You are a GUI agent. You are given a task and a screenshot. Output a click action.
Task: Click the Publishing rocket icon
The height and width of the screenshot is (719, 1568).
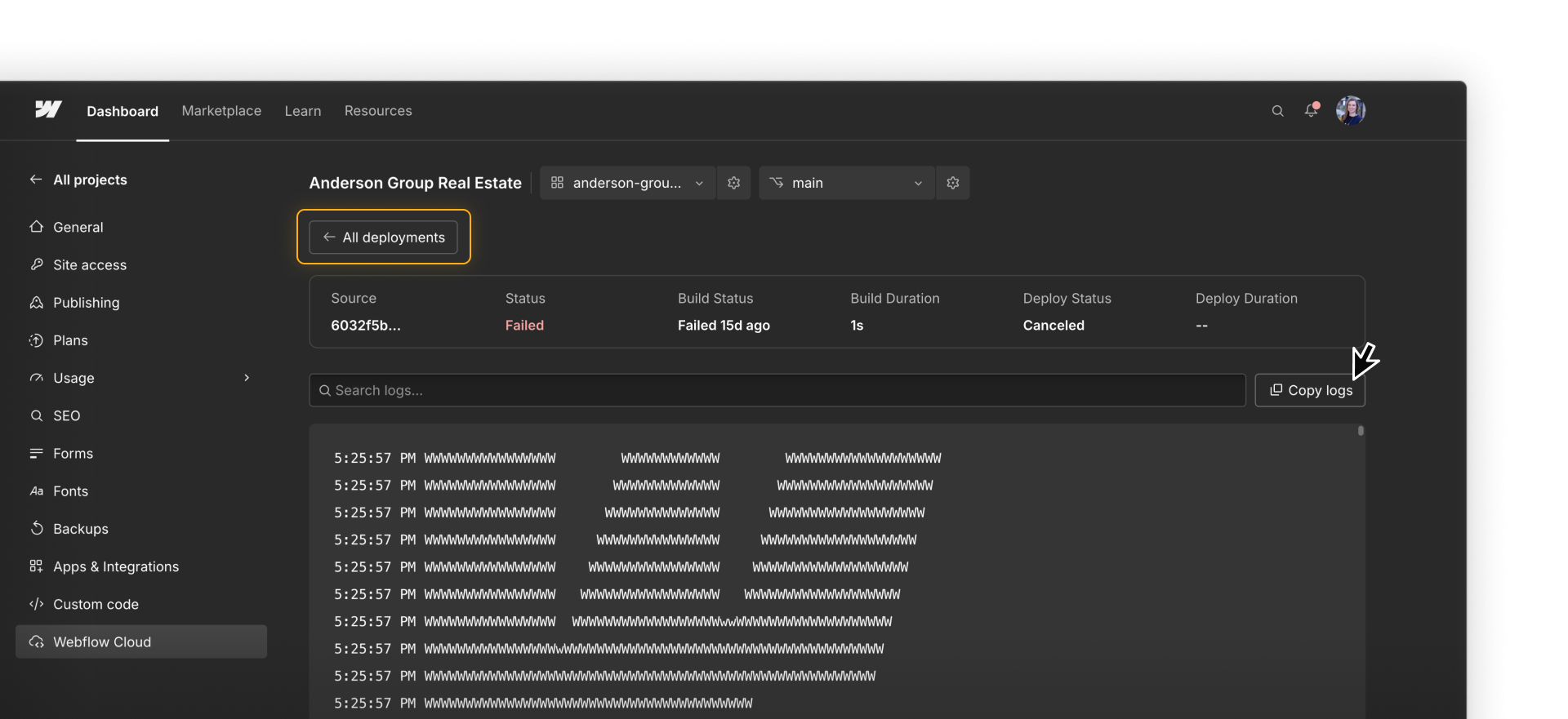(36, 302)
